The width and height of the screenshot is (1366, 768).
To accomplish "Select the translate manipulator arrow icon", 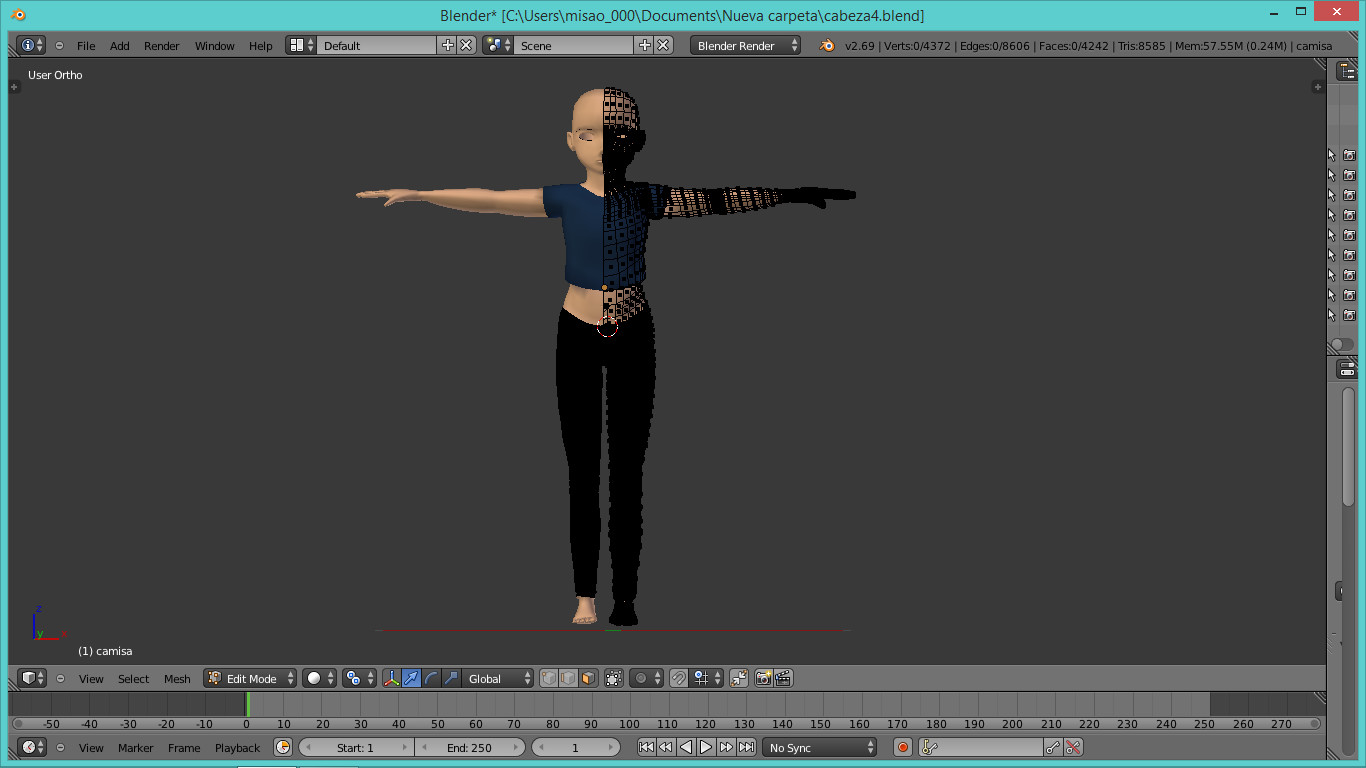I will click(x=411, y=678).
